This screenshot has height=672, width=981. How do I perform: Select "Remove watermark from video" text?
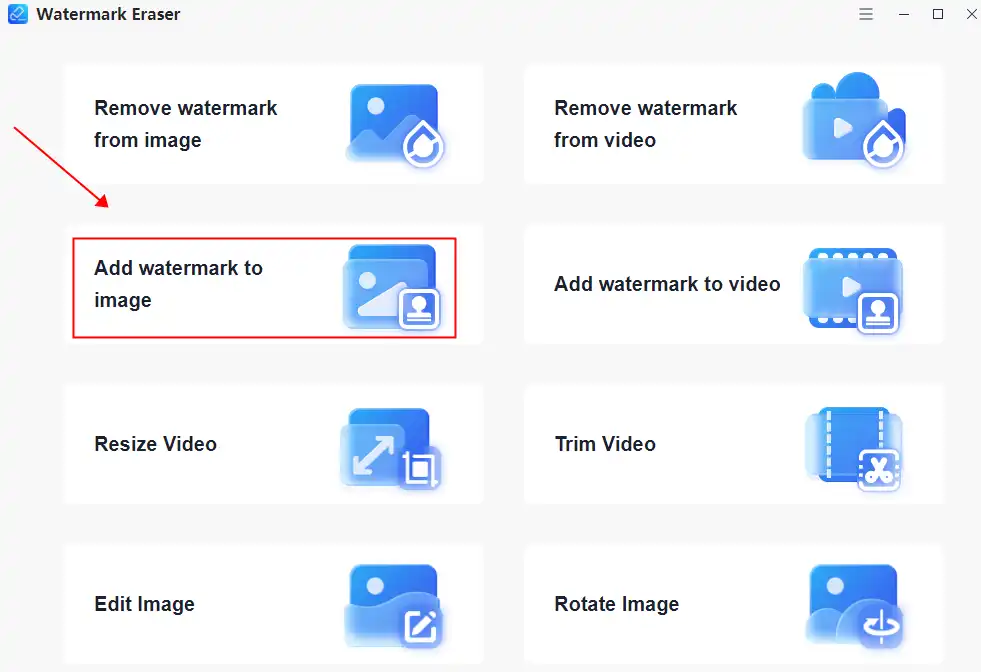pyautogui.click(x=646, y=124)
